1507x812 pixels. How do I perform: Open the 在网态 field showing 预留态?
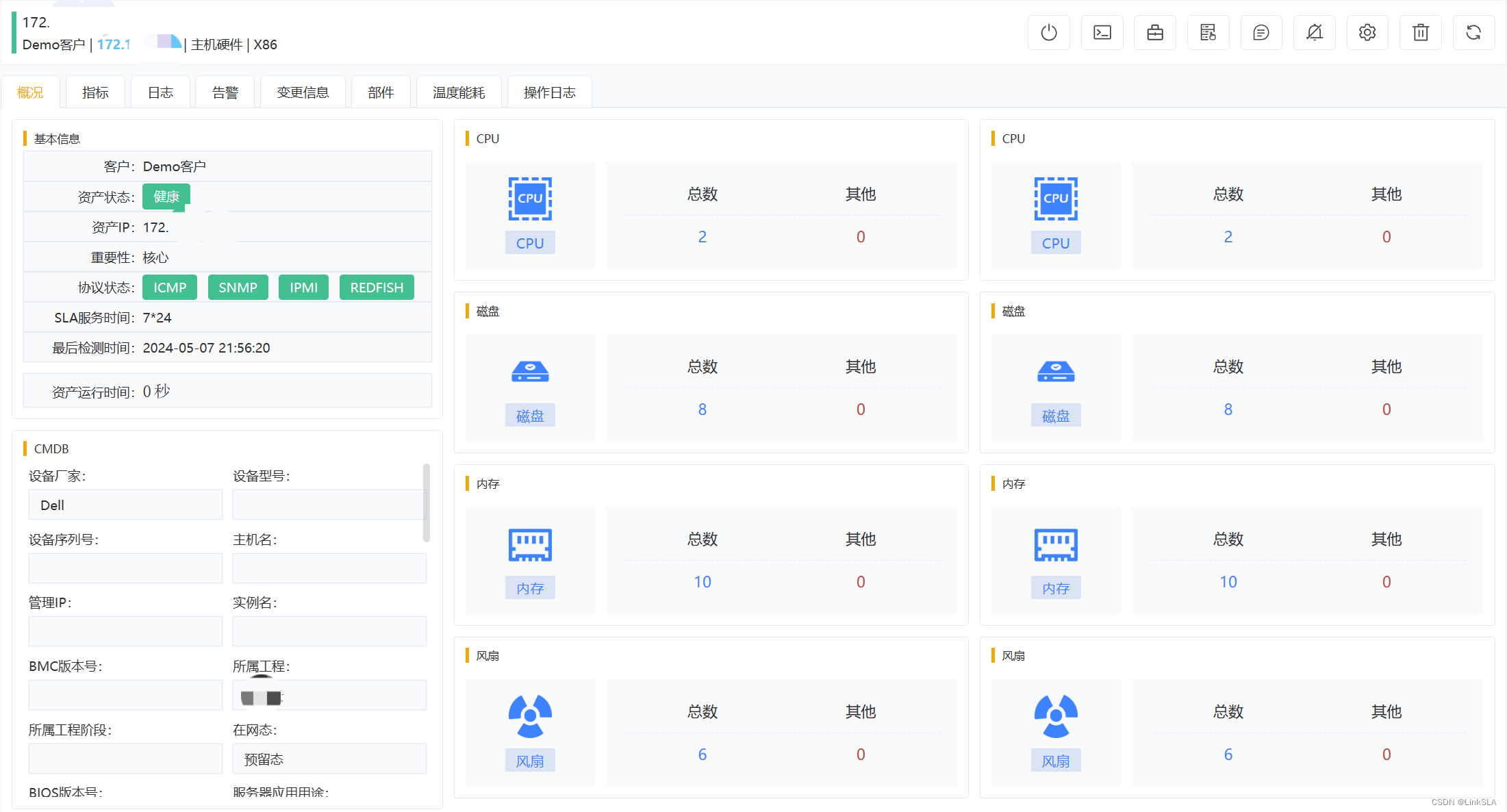[x=329, y=759]
